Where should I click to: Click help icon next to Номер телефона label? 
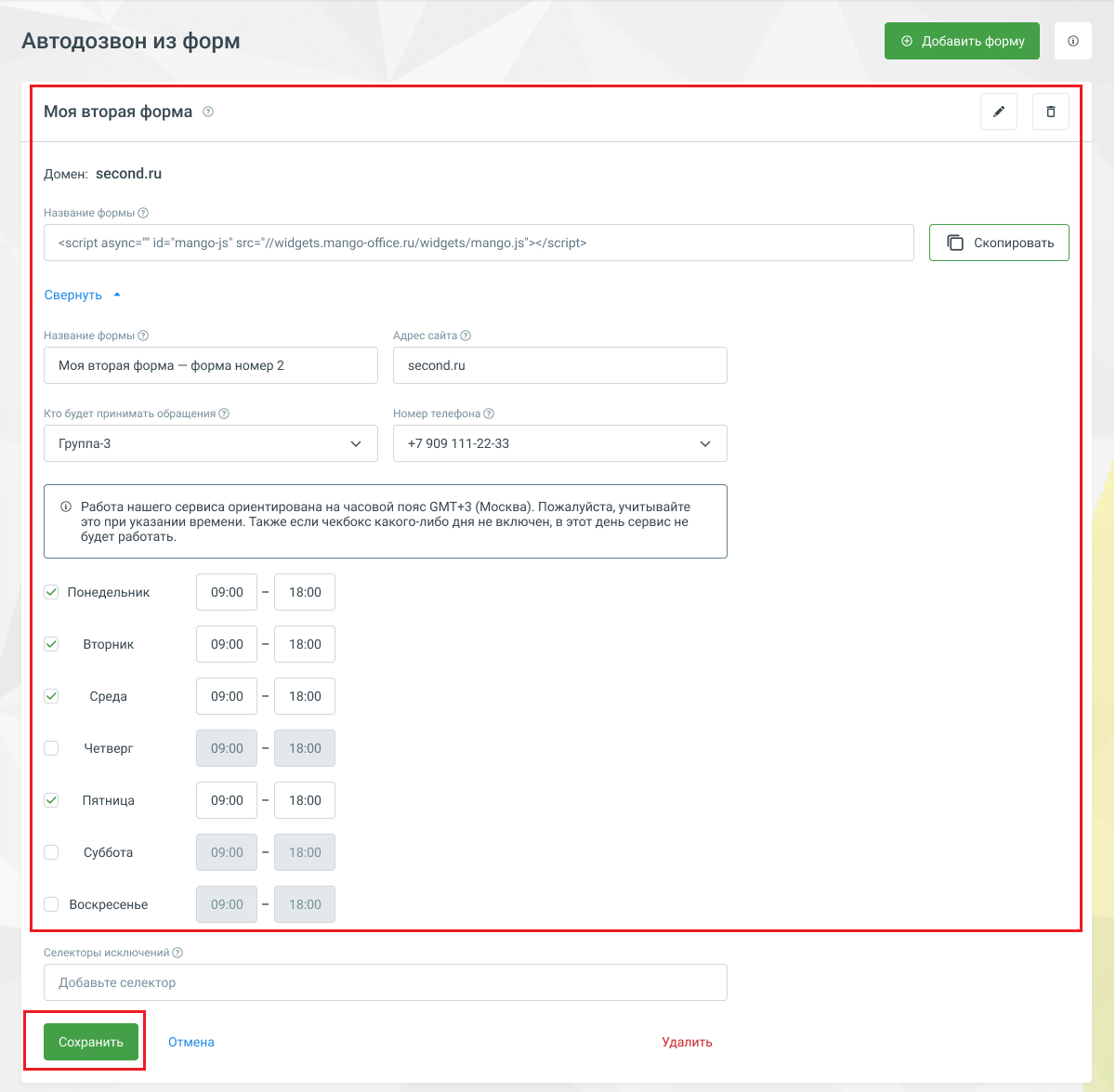(489, 414)
